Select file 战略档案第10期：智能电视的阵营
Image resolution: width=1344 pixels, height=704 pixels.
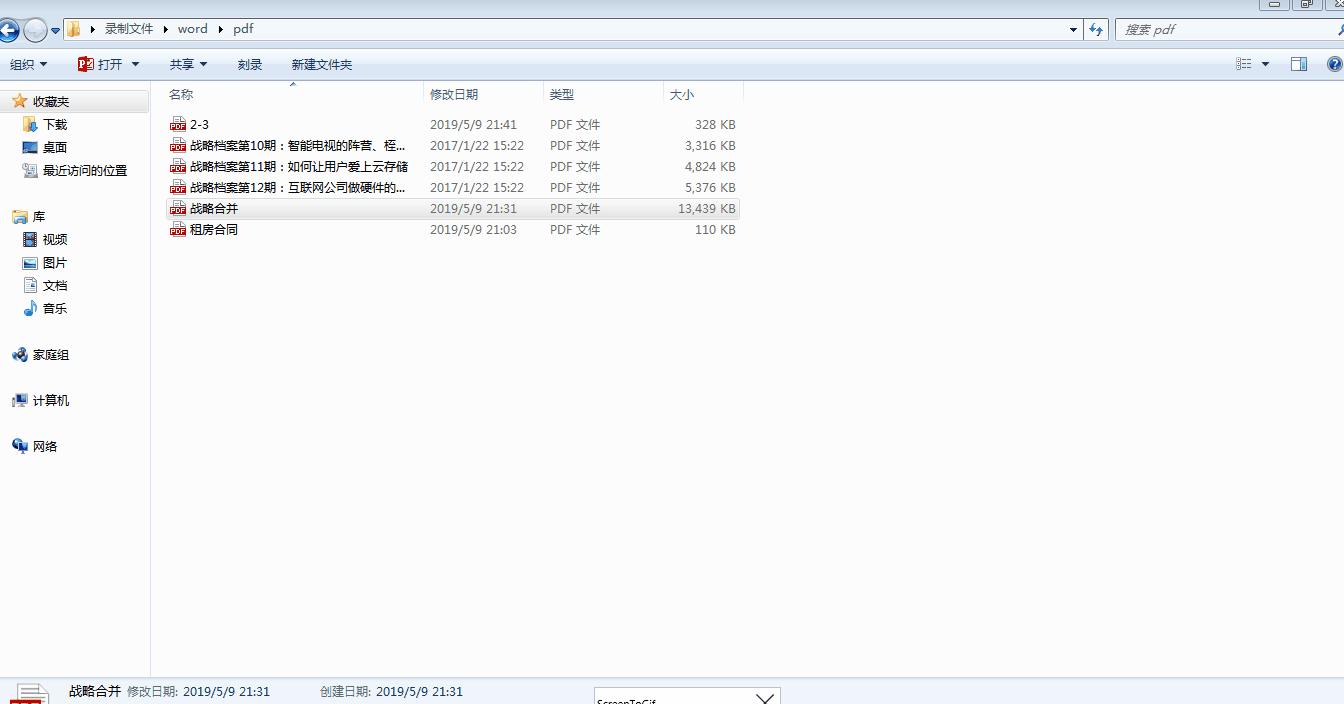(x=298, y=145)
